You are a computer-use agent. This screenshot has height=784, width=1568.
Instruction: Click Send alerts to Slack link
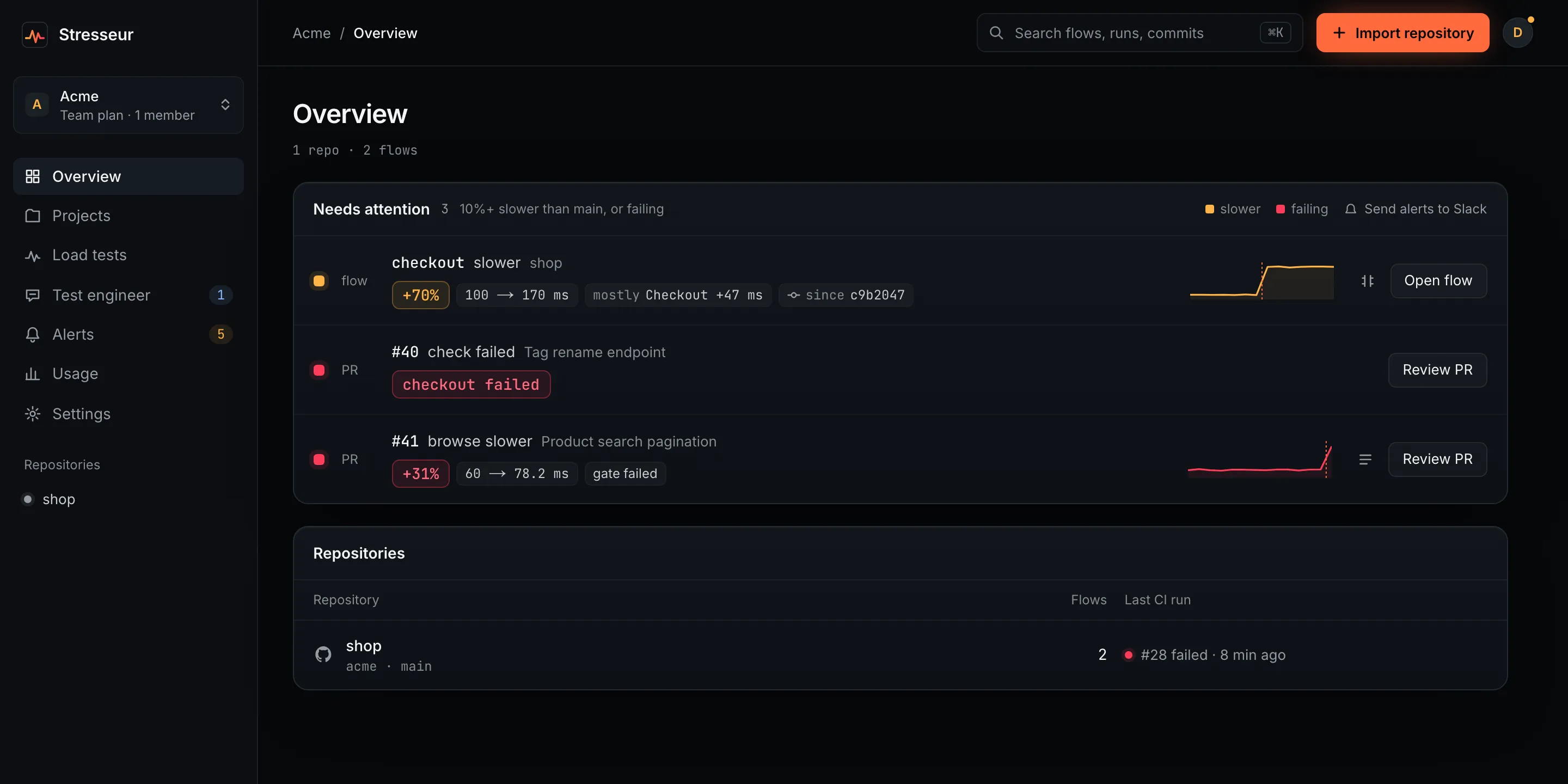pyautogui.click(x=1416, y=209)
